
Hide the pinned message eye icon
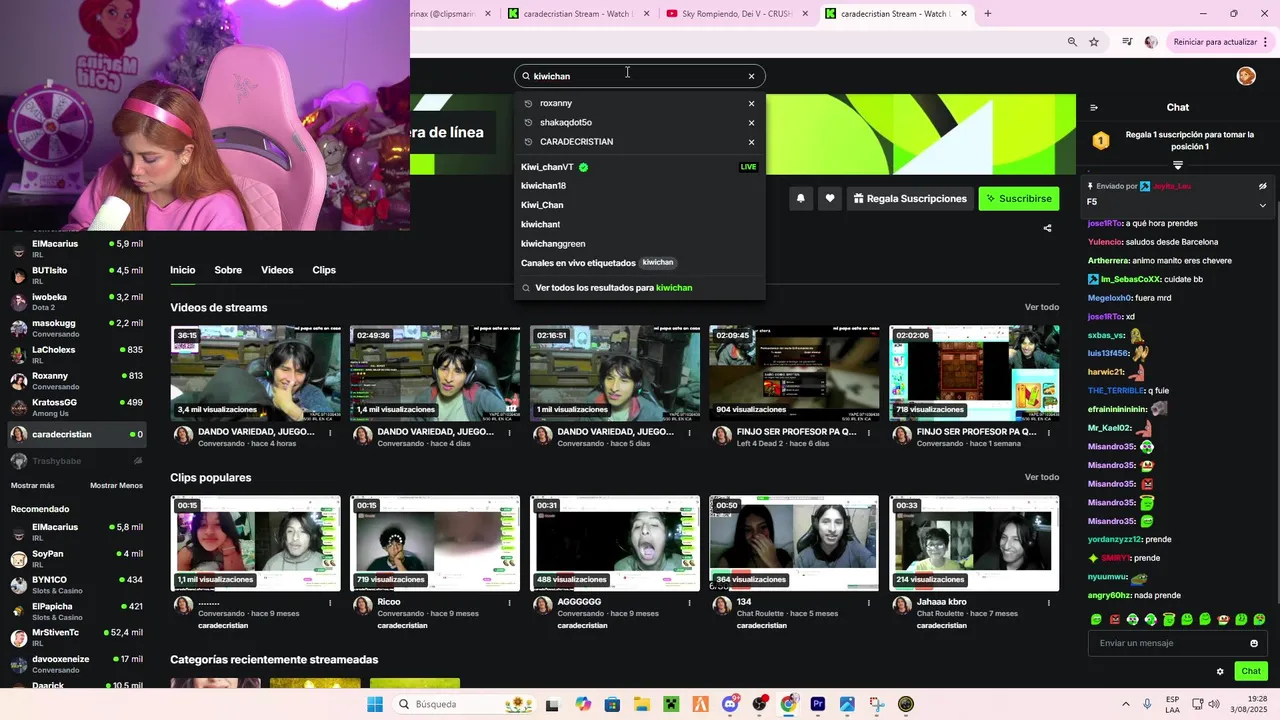(1262, 186)
